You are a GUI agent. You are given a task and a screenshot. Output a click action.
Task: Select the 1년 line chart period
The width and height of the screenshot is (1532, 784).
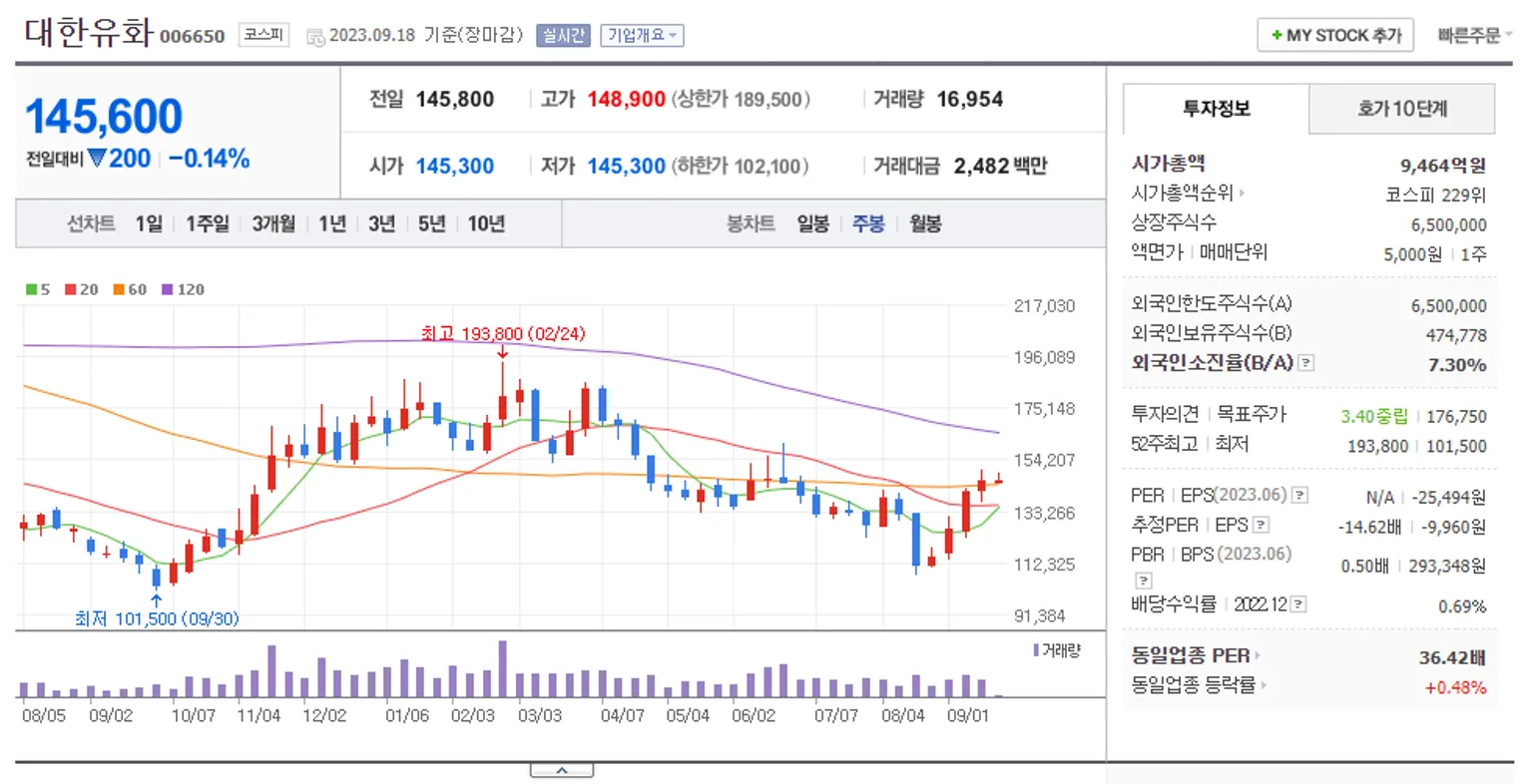coord(332,223)
